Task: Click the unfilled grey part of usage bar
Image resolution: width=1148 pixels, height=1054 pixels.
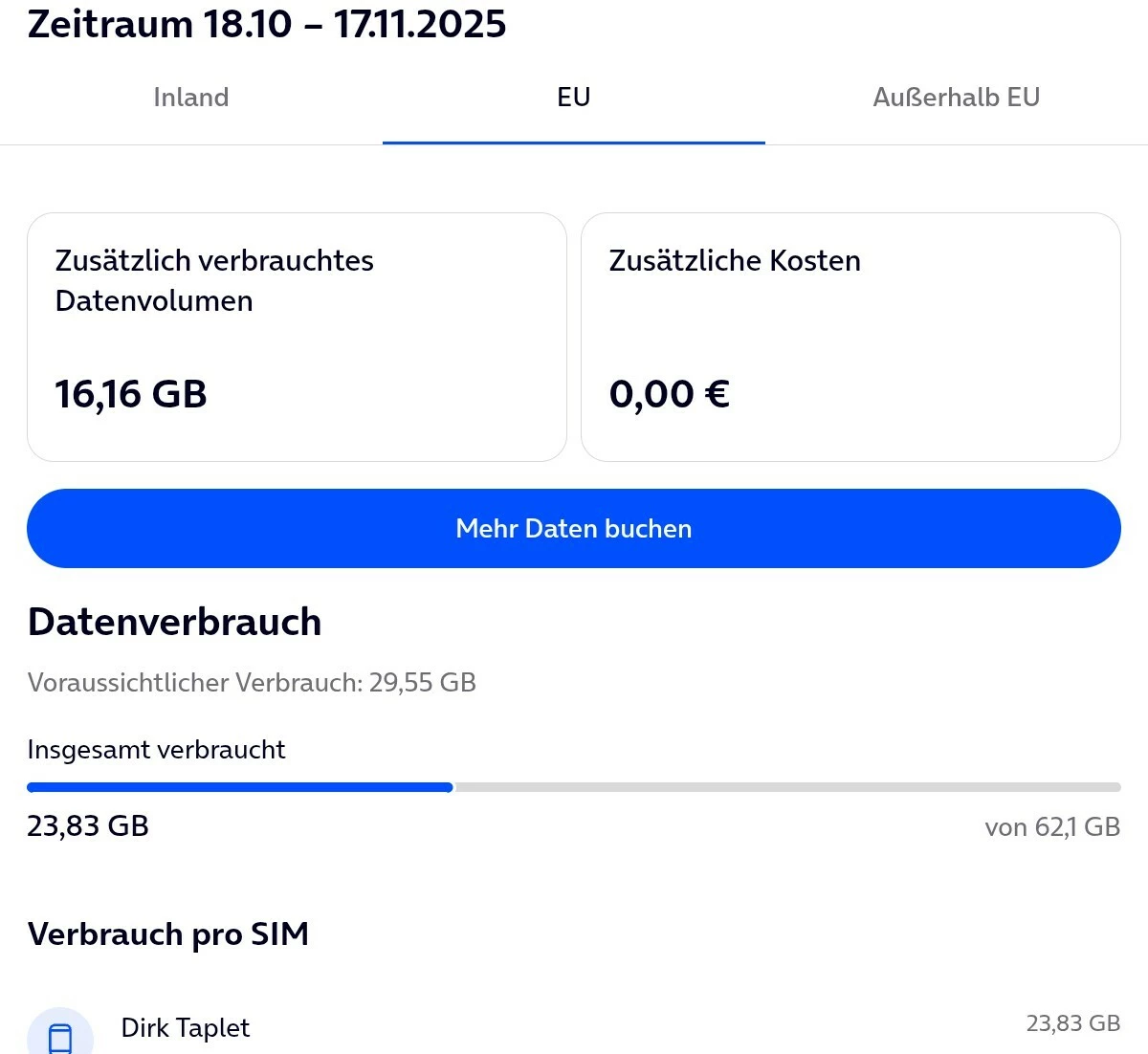Action: (784, 787)
